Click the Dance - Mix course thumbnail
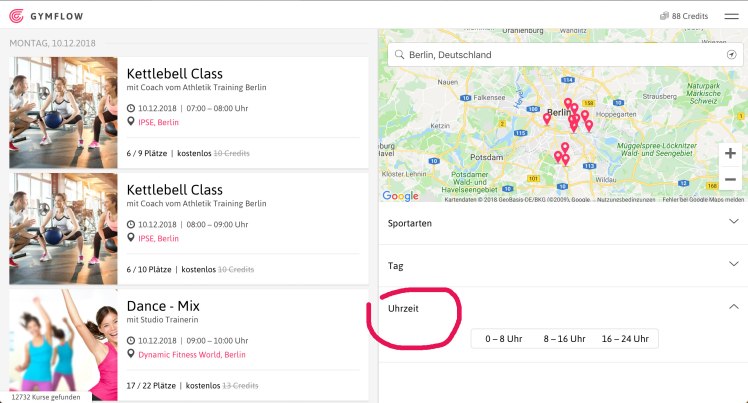 click(63, 344)
